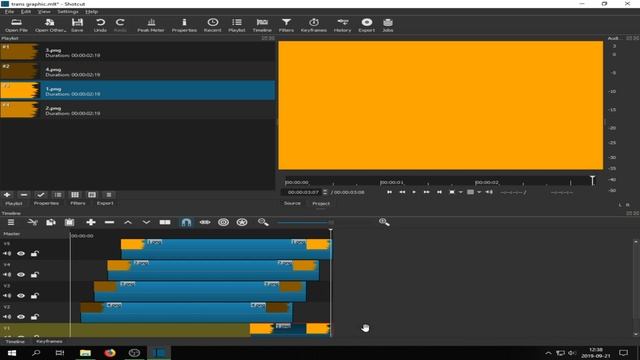Open the File menu
This screenshot has width=640, height=360.
point(9,12)
